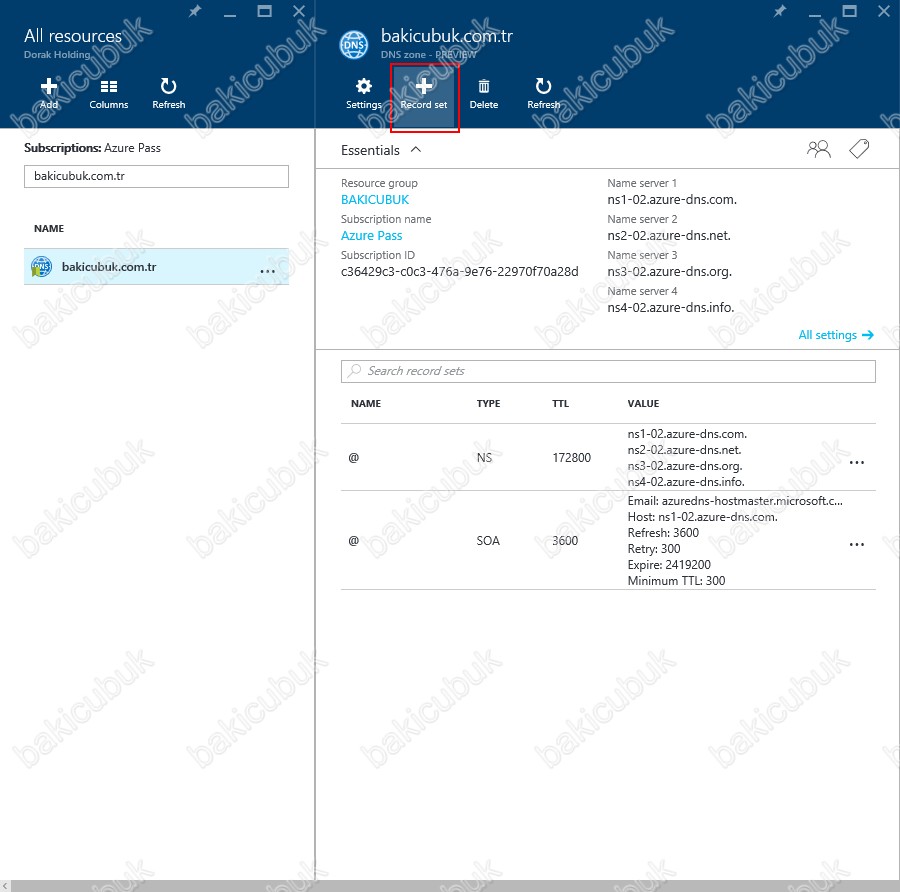The width and height of the screenshot is (900, 892).
Task: Select the NS record type cell
Action: [484, 457]
